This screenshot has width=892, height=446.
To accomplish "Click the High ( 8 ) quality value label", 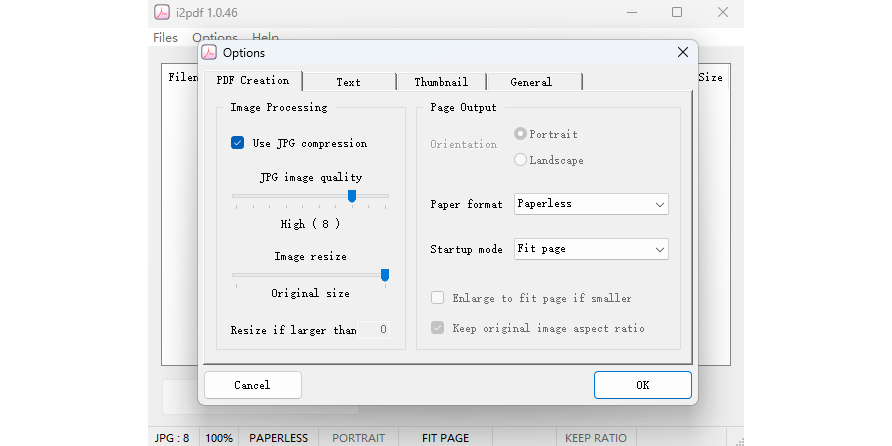I will click(311, 224).
